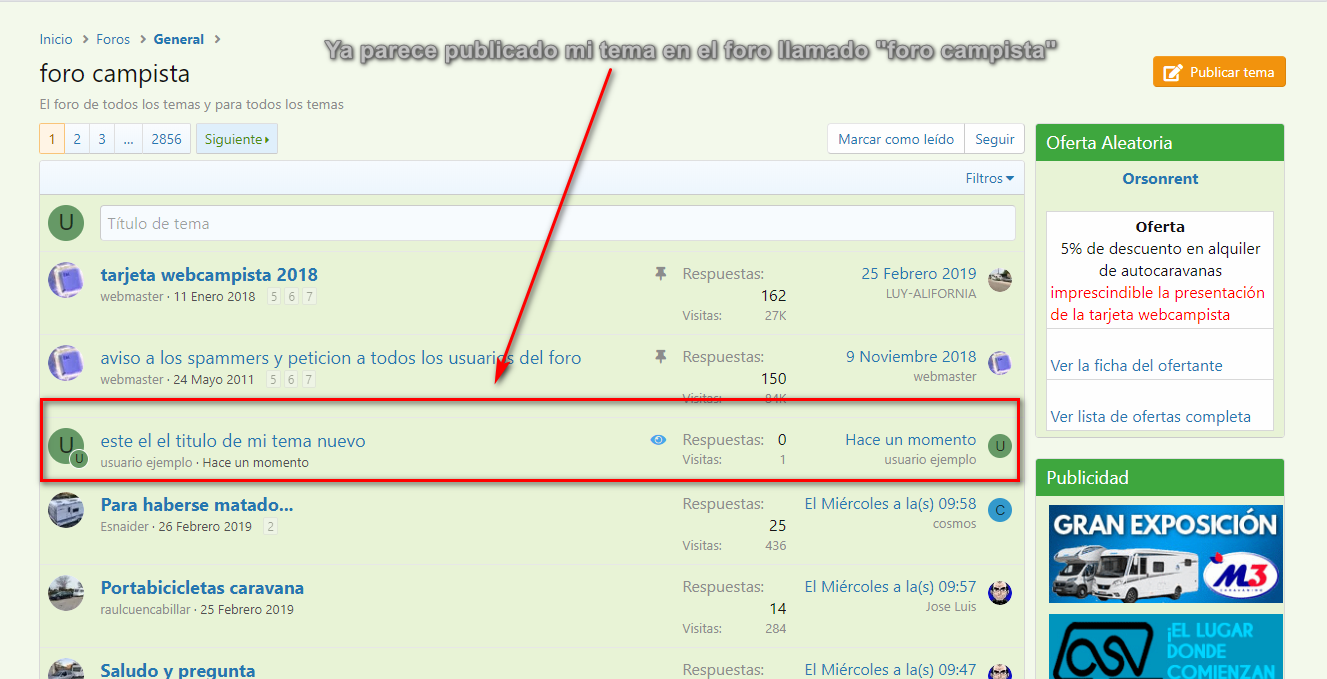The image size is (1327, 679).
Task: Open thread Portabicicletas caravana
Action: 202,587
